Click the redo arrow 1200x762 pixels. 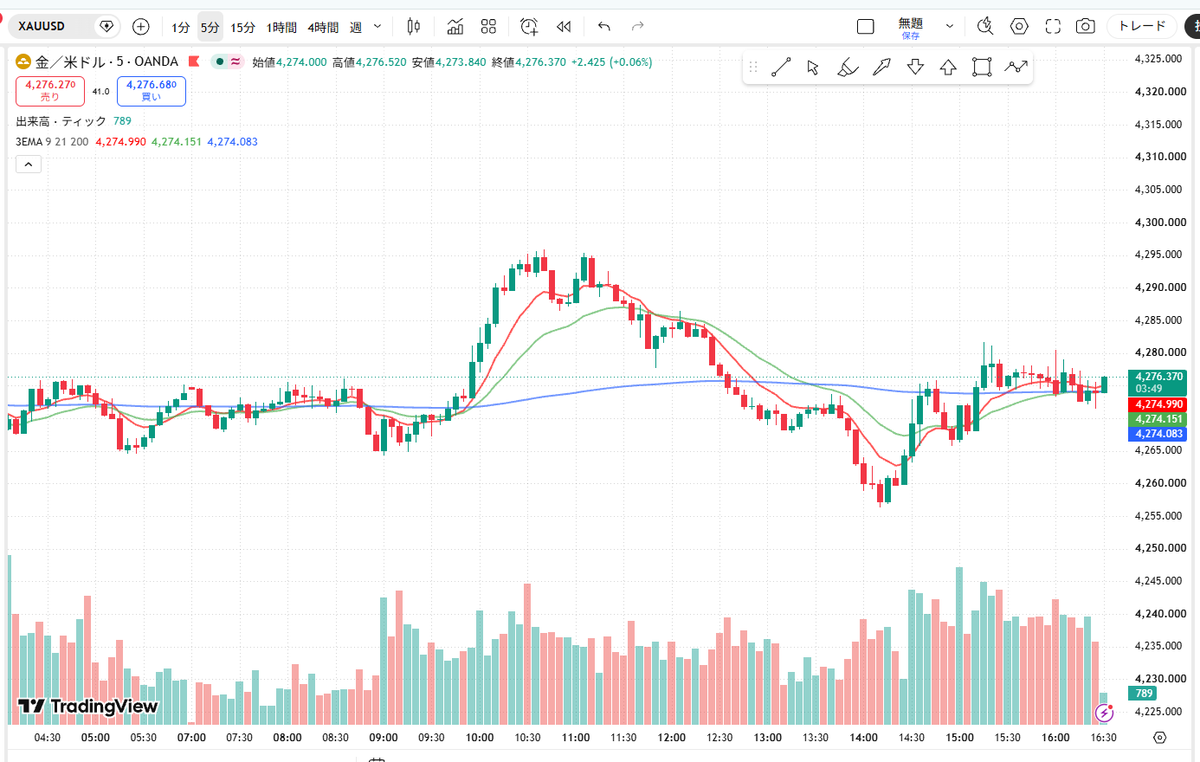click(x=637, y=27)
